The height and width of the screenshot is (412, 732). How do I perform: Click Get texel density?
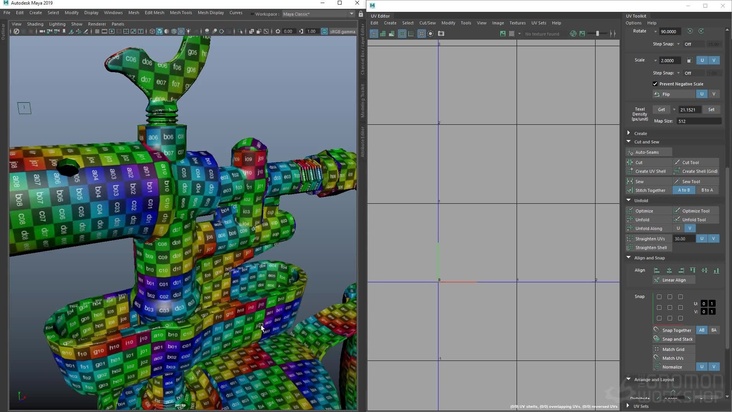pos(662,110)
